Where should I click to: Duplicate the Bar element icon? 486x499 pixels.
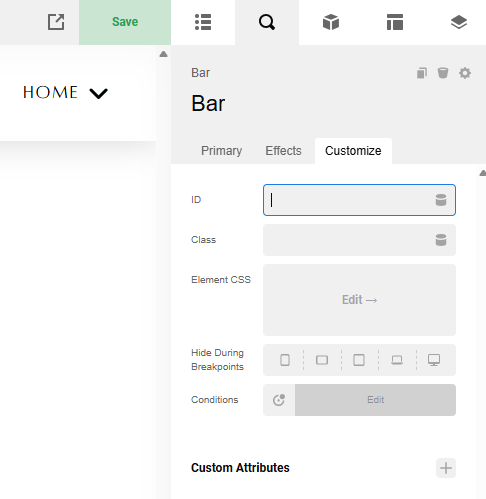pyautogui.click(x=422, y=73)
